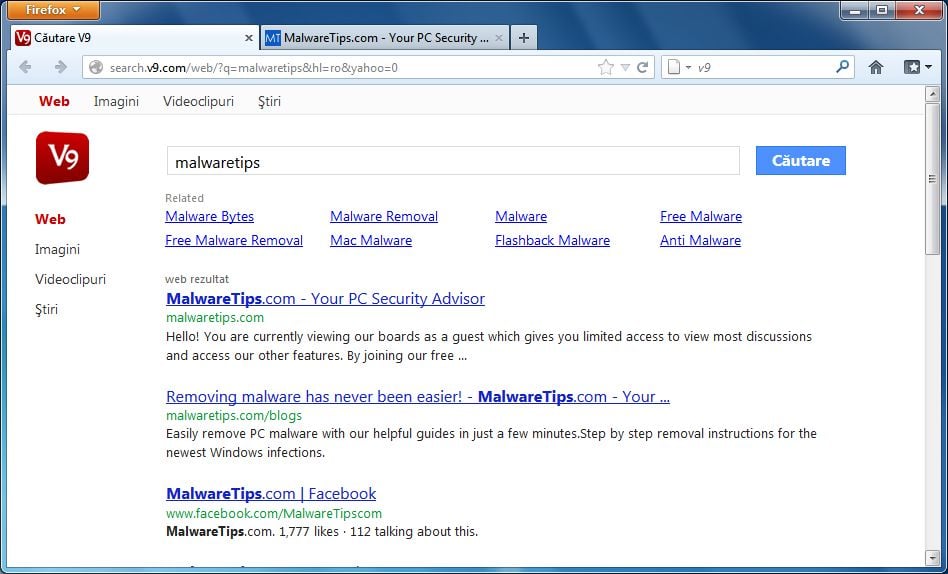Bookmark this page with the star icon
Screen dimensions: 948x574
click(x=605, y=67)
